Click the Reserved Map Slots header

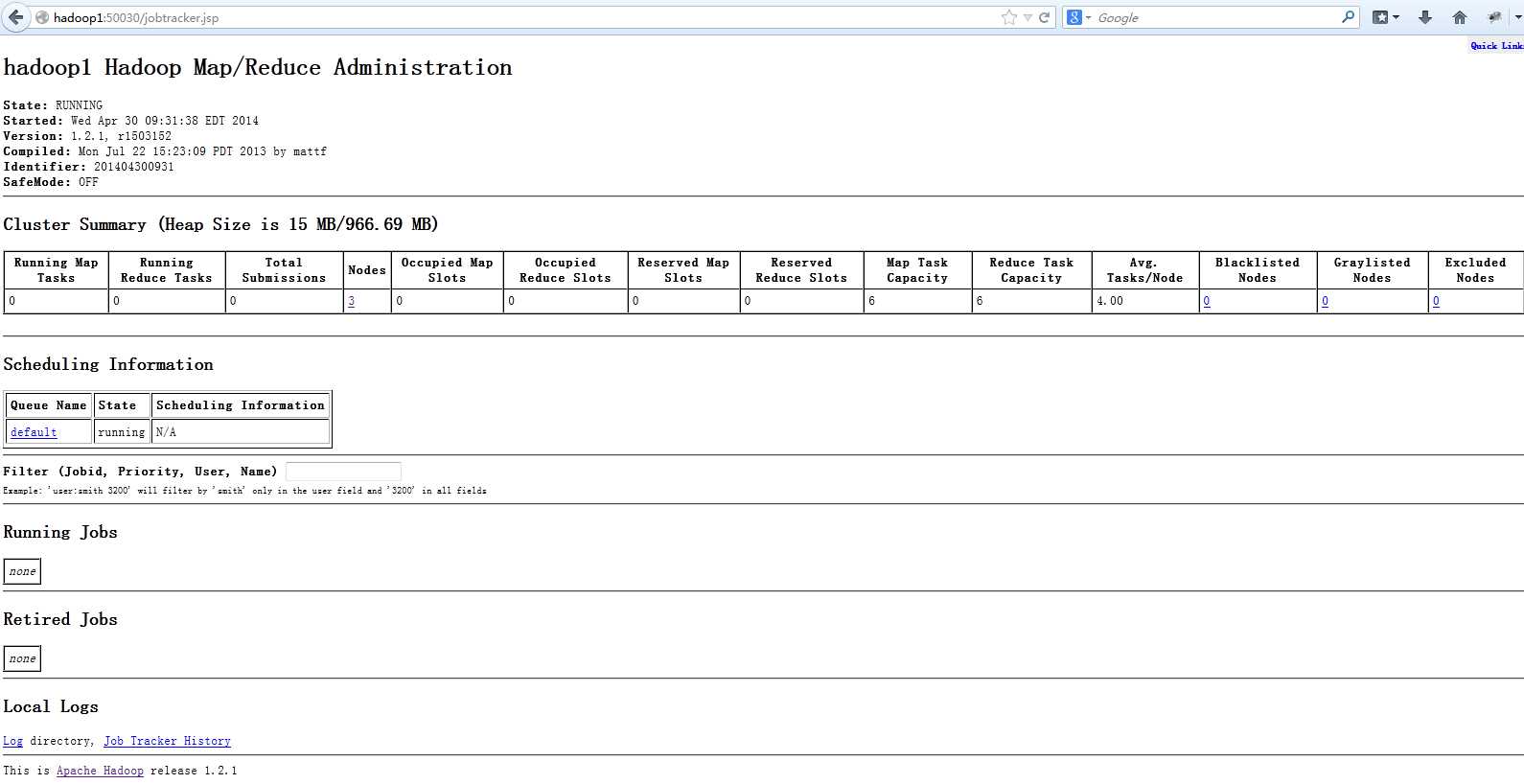(683, 270)
